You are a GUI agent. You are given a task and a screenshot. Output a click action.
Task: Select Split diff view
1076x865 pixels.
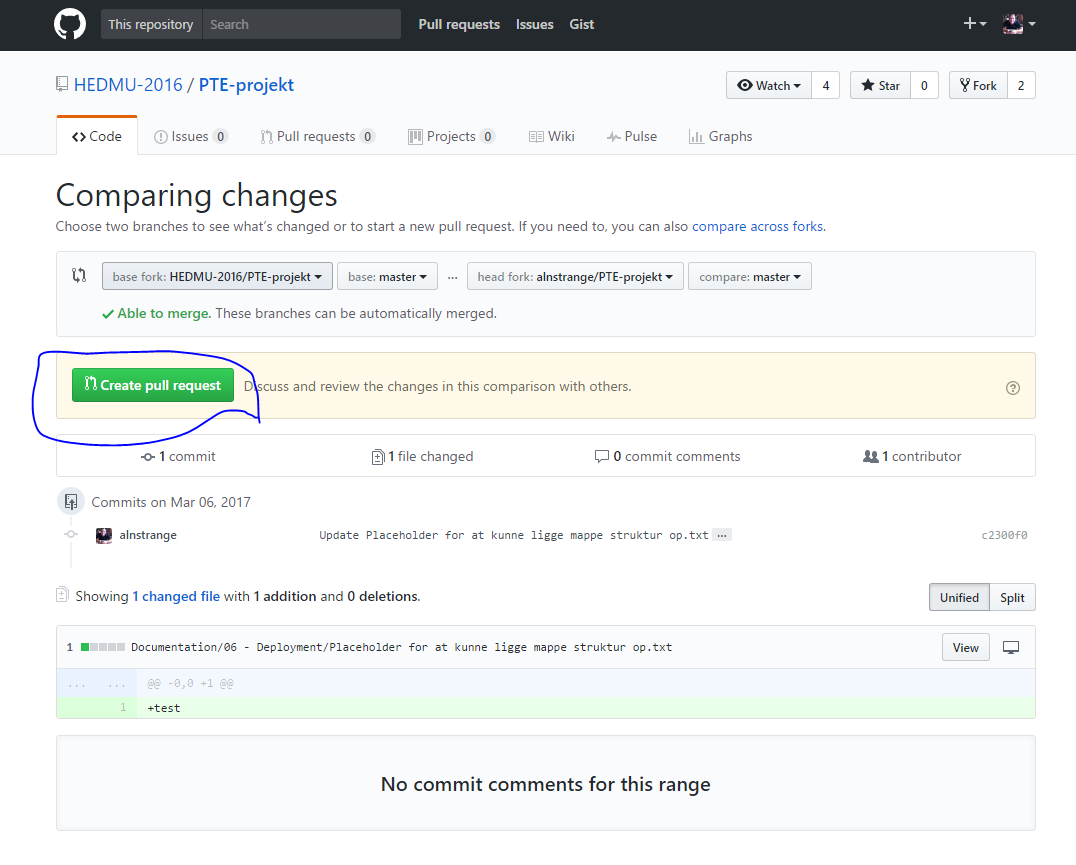click(x=1012, y=597)
